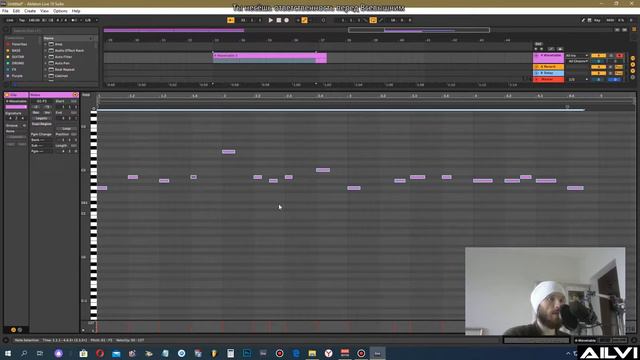Open the Yandex browser taskbar icon
The image size is (640, 360).
coord(329,353)
